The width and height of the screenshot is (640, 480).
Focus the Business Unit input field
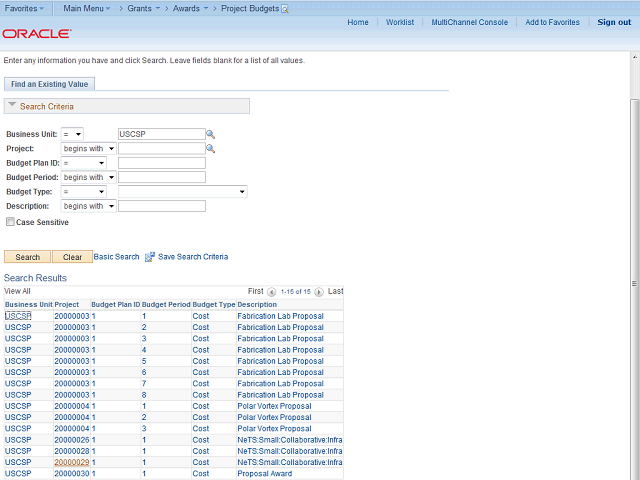pyautogui.click(x=162, y=134)
